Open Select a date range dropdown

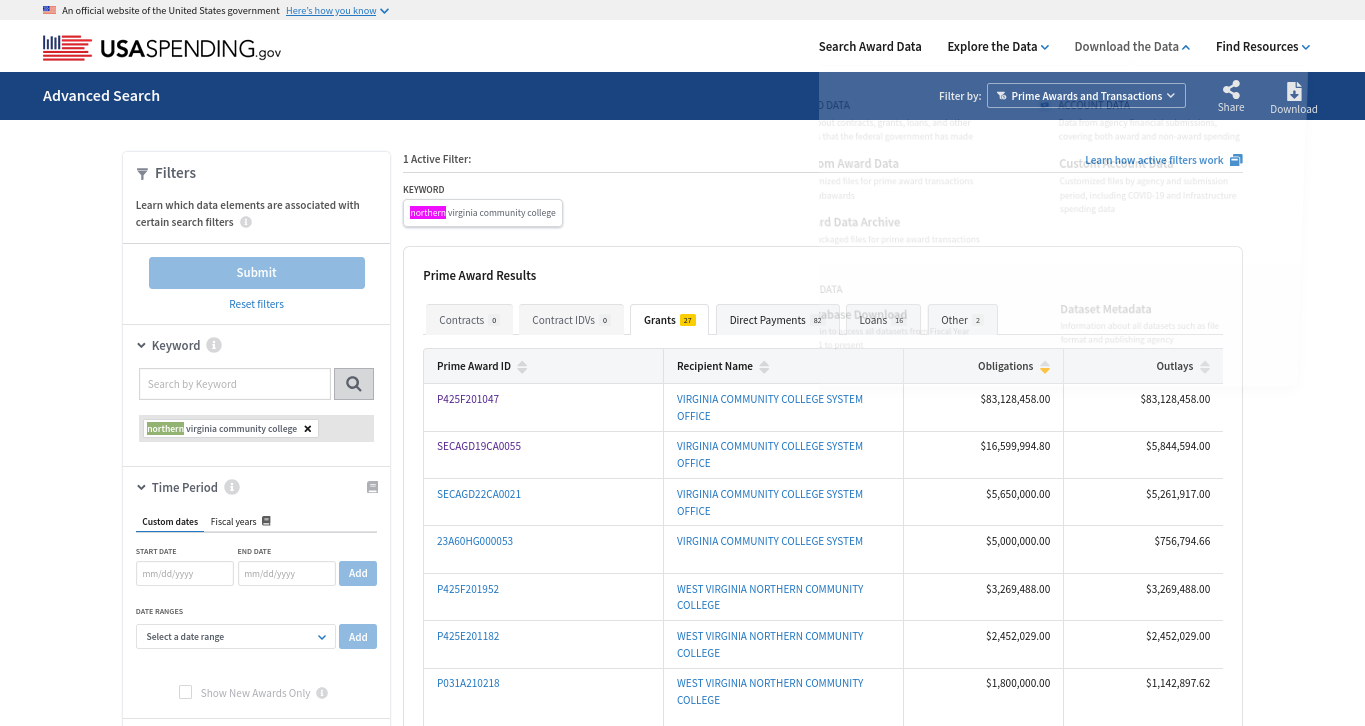(236, 637)
